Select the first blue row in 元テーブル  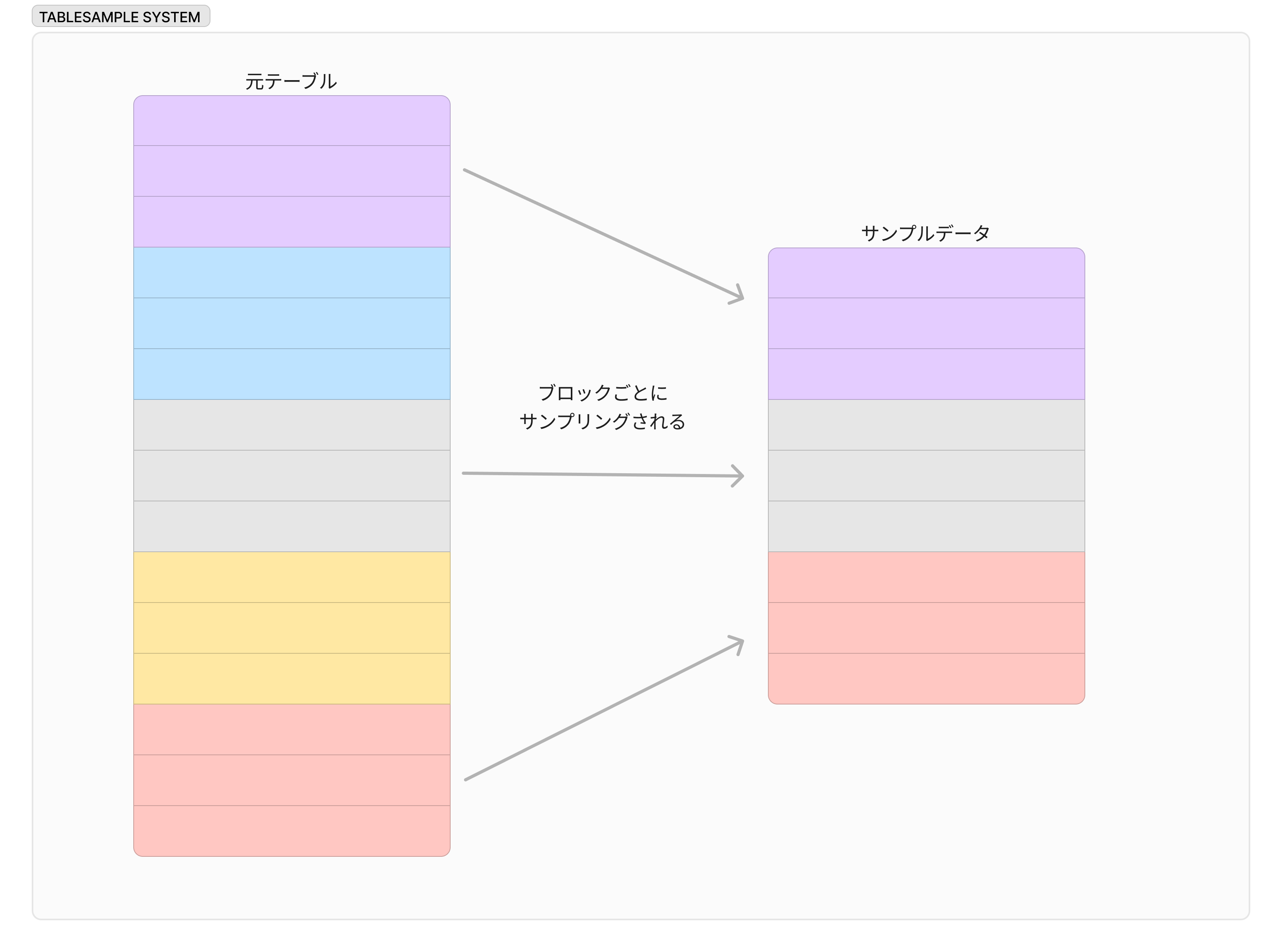coord(292,273)
